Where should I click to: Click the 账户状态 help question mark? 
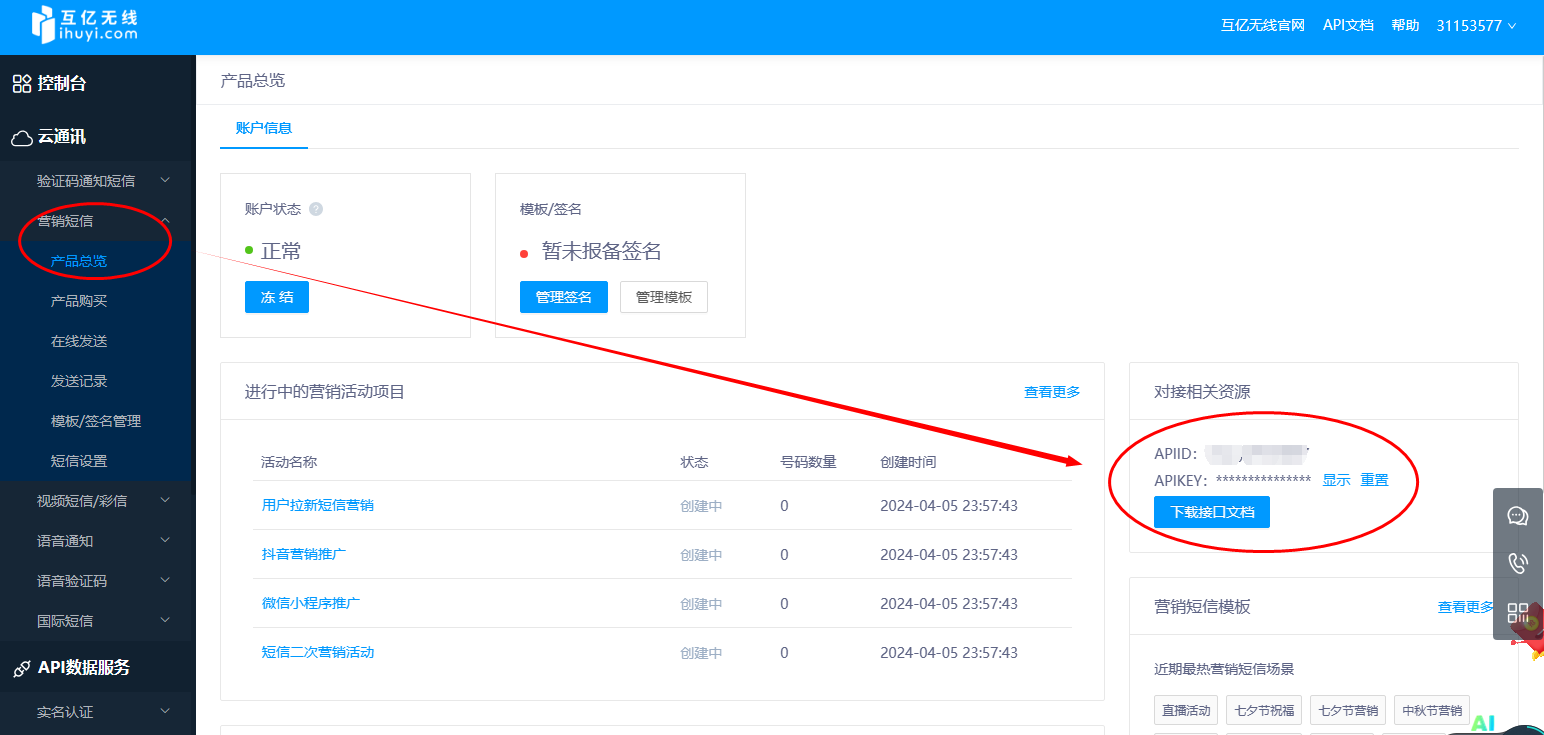(316, 209)
